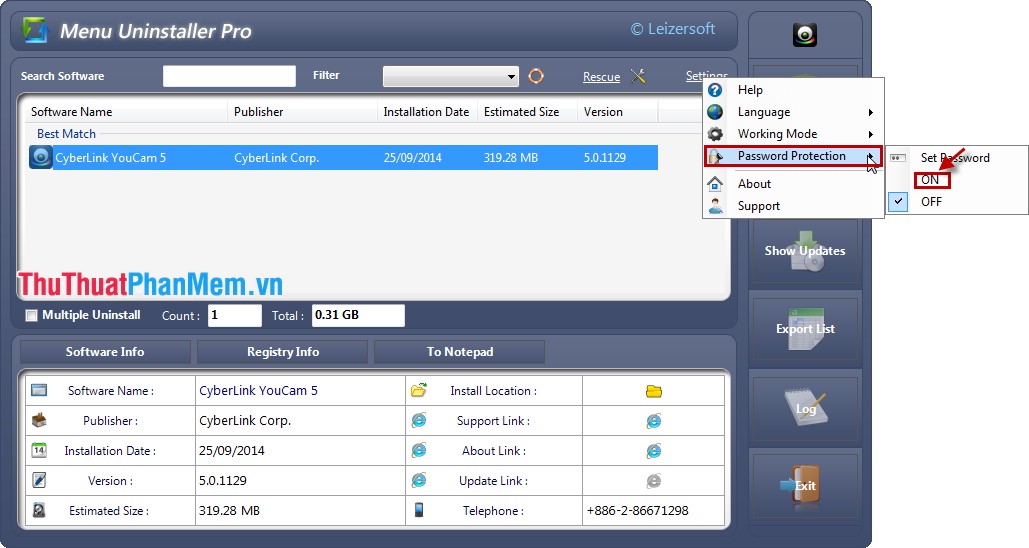Switch to the Software Info tab

pos(105,352)
